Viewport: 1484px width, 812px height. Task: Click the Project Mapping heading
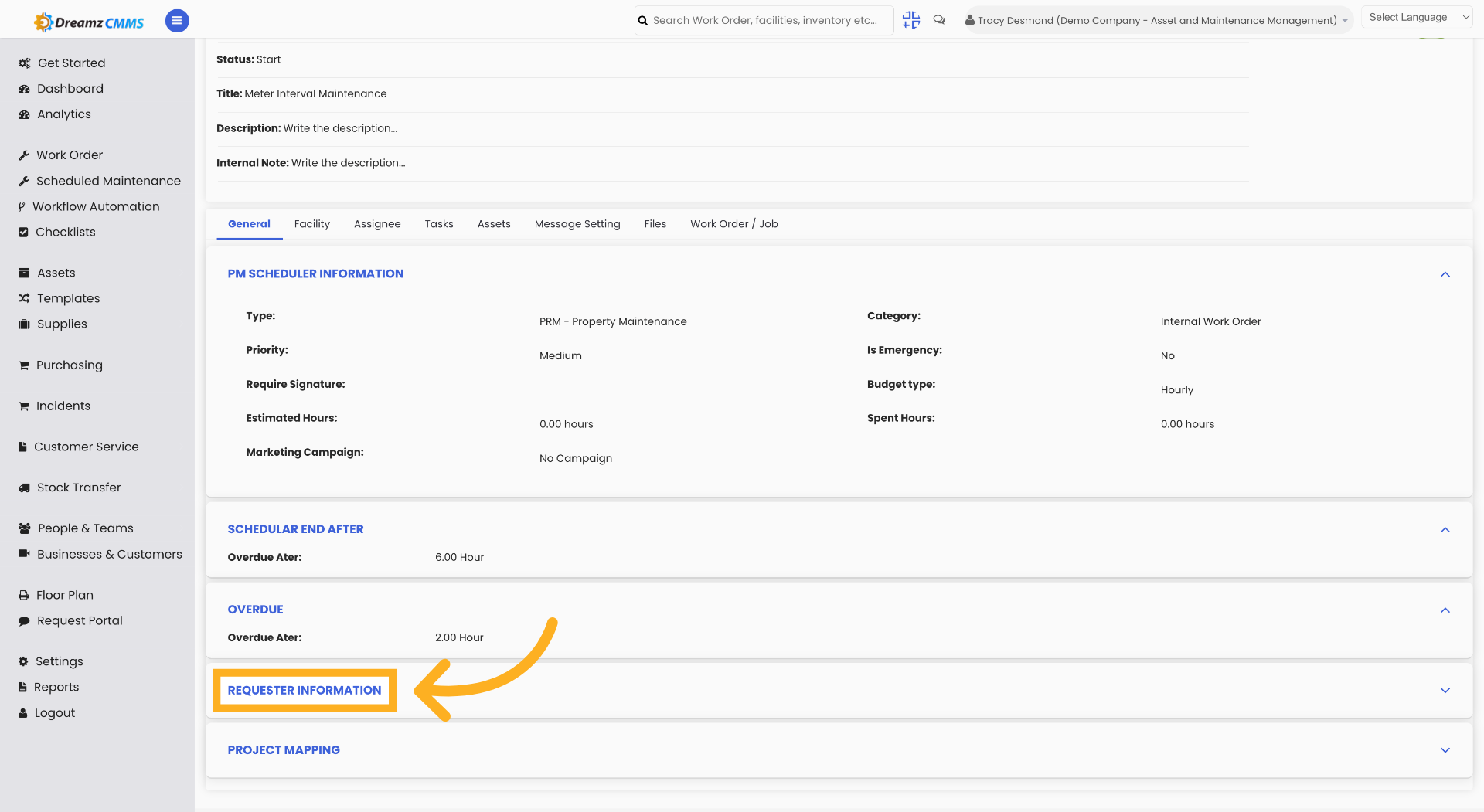coord(284,750)
